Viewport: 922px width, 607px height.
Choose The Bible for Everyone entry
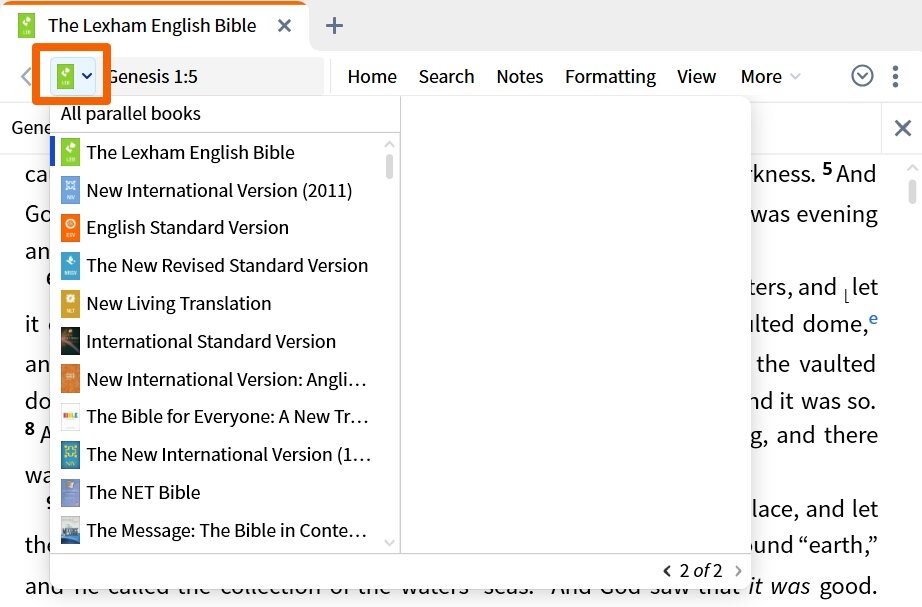pos(218,416)
